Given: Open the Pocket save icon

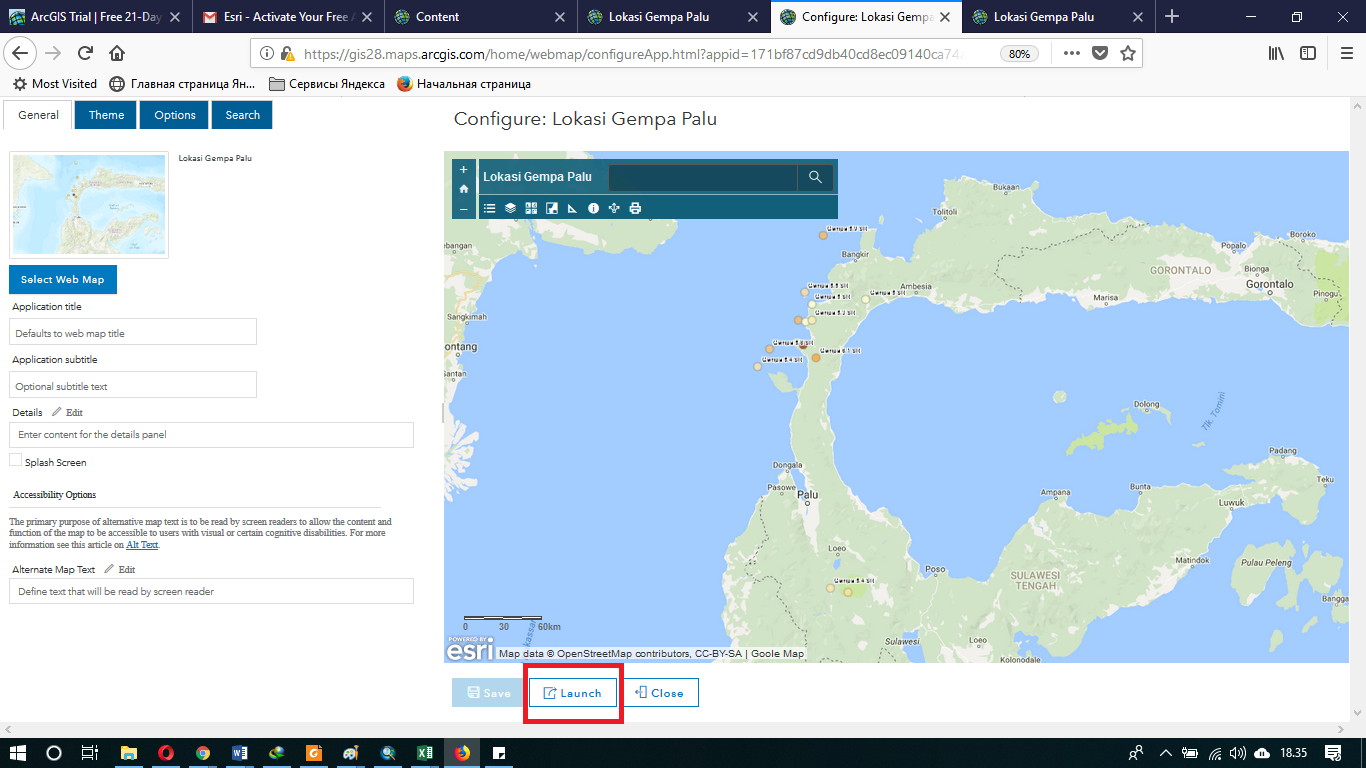Looking at the screenshot, I should click(1100, 54).
